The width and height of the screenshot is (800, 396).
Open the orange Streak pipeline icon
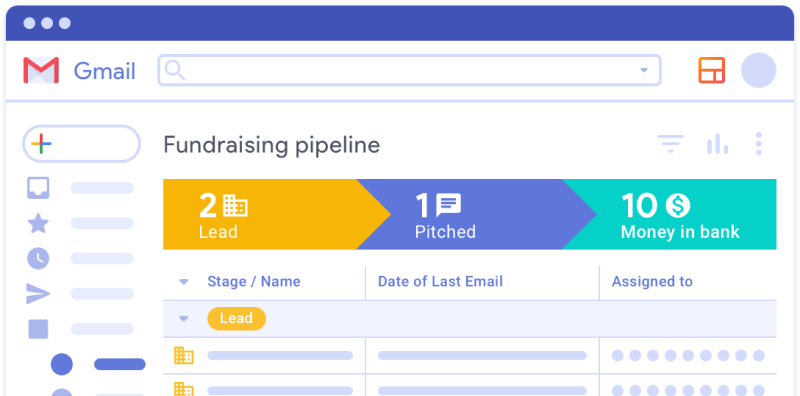tap(712, 70)
